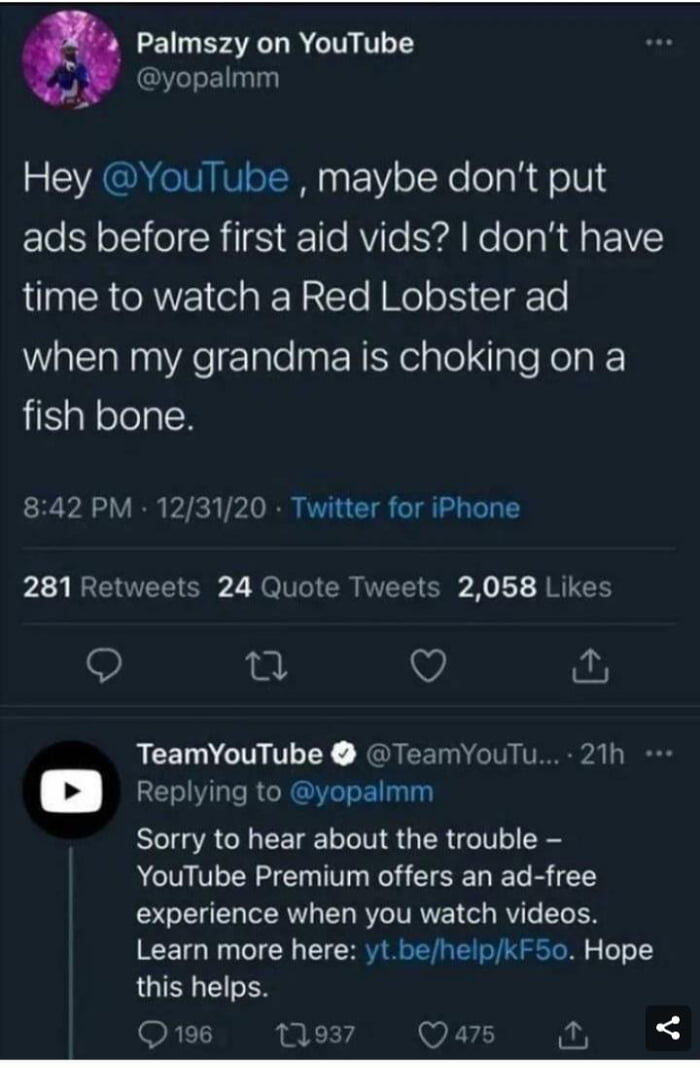
Task: Click TeamYouTube's verified badge
Action: pos(343,754)
